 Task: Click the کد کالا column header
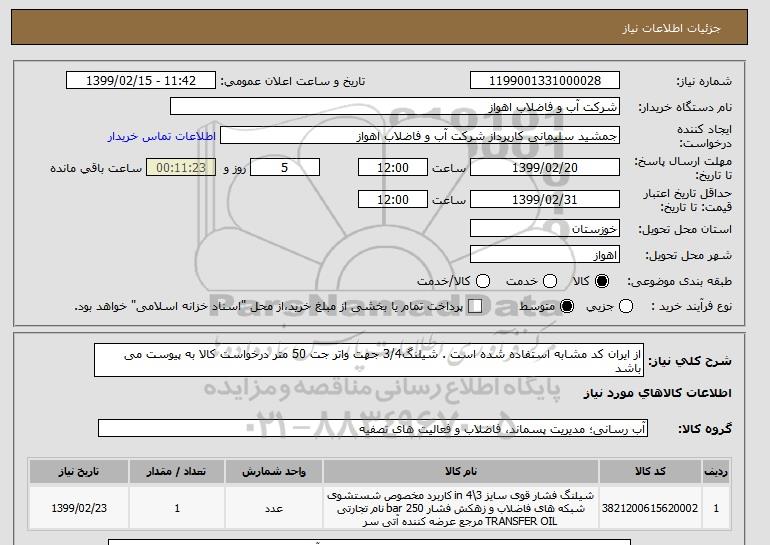point(650,471)
